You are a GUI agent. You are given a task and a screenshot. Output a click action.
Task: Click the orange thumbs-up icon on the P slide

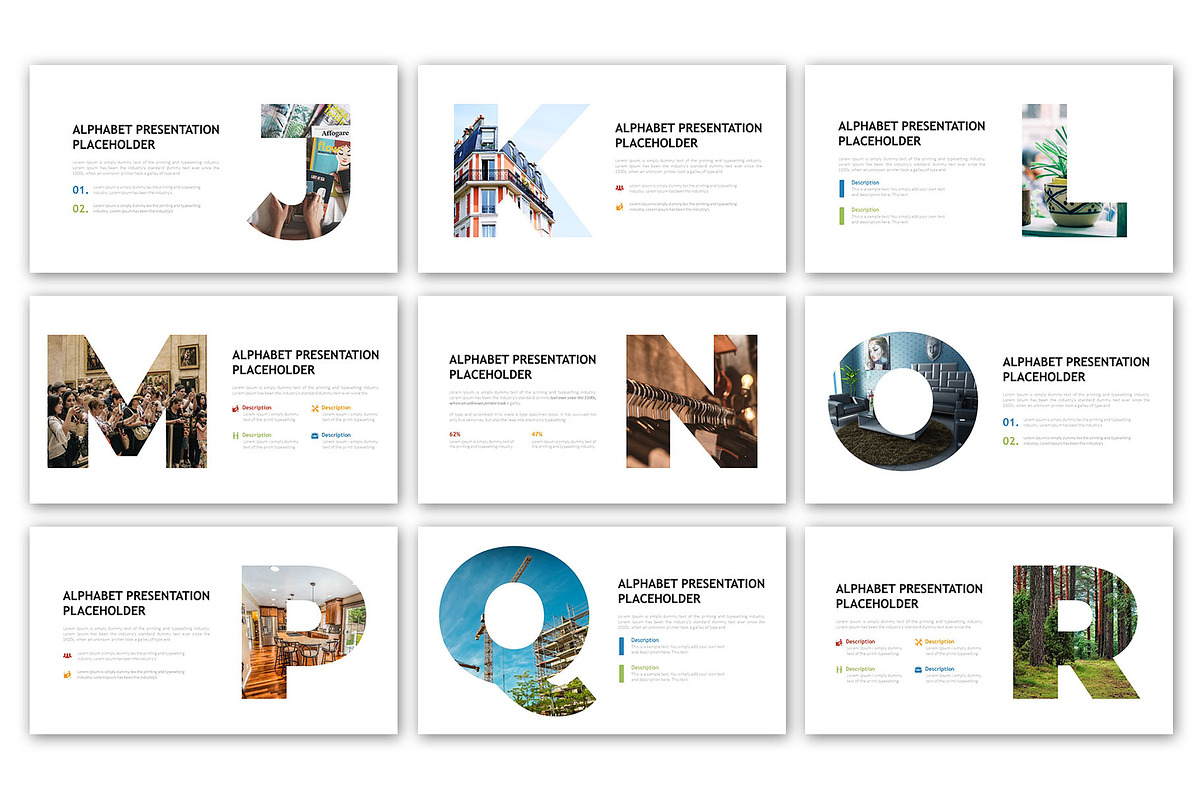(x=67, y=674)
